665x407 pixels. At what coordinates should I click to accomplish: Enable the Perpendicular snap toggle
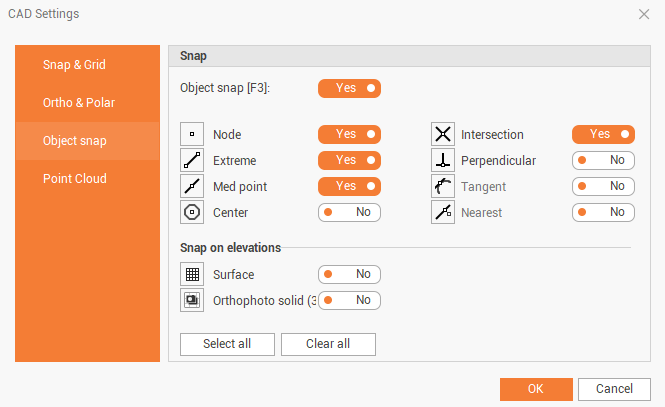point(603,160)
